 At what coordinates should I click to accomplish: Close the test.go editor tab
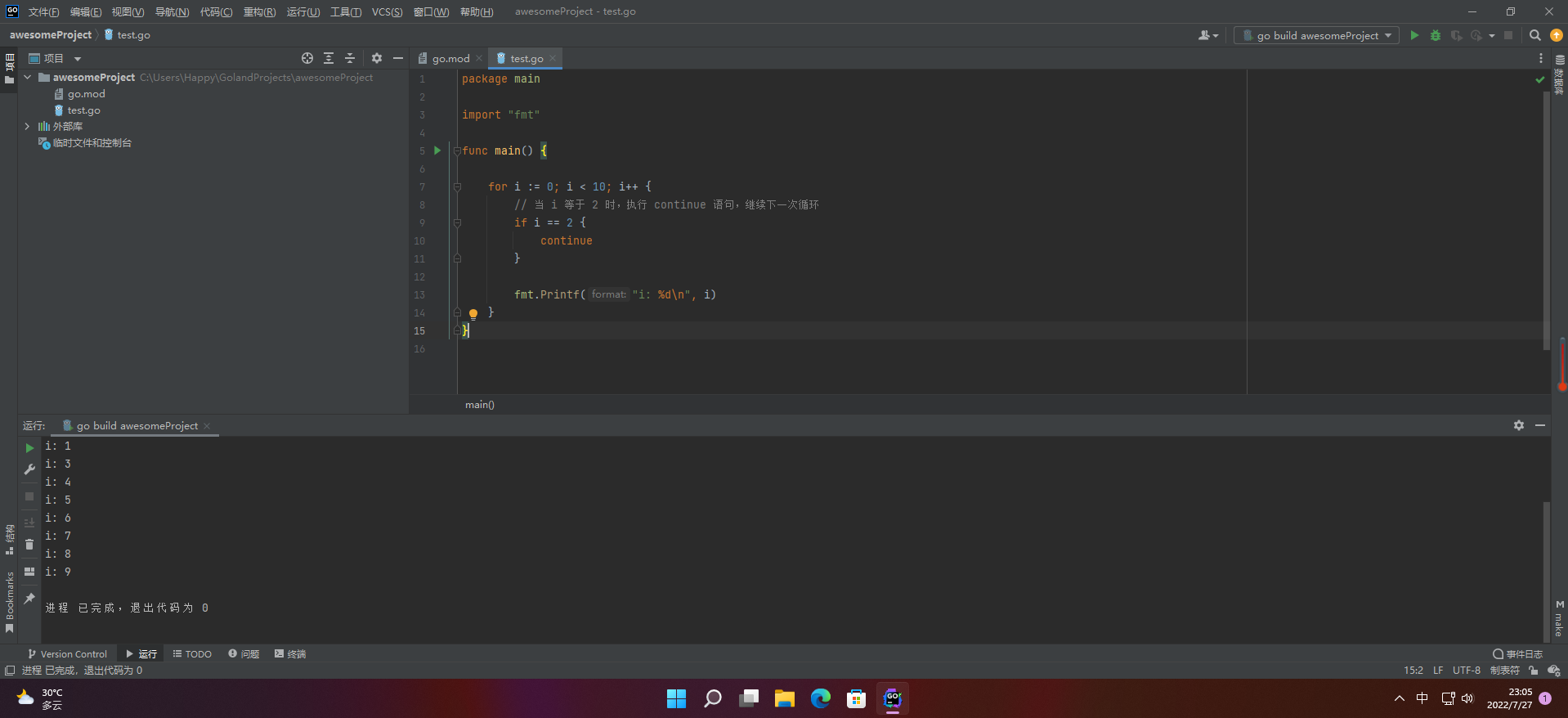point(553,58)
